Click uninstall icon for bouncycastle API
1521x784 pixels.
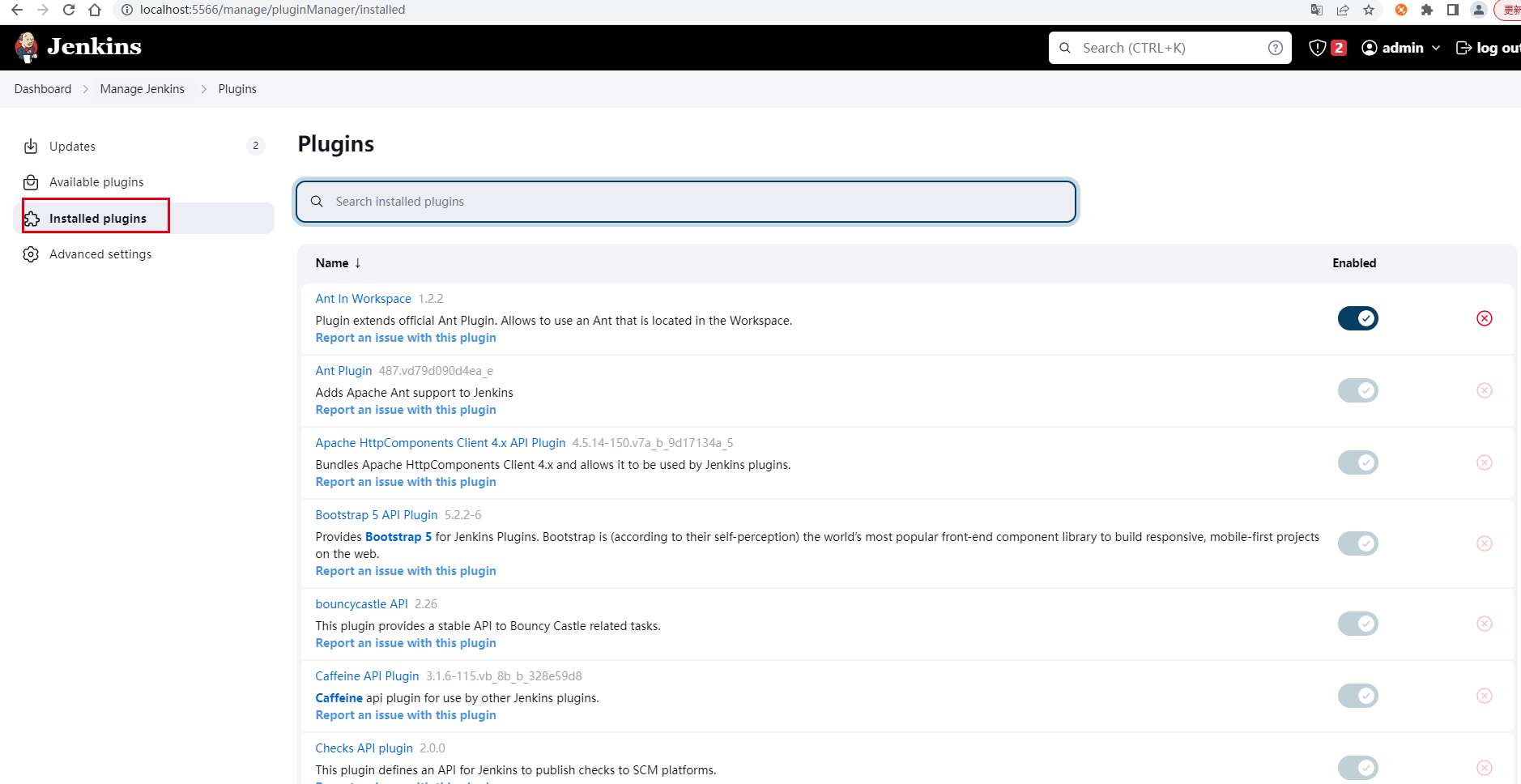pos(1485,624)
